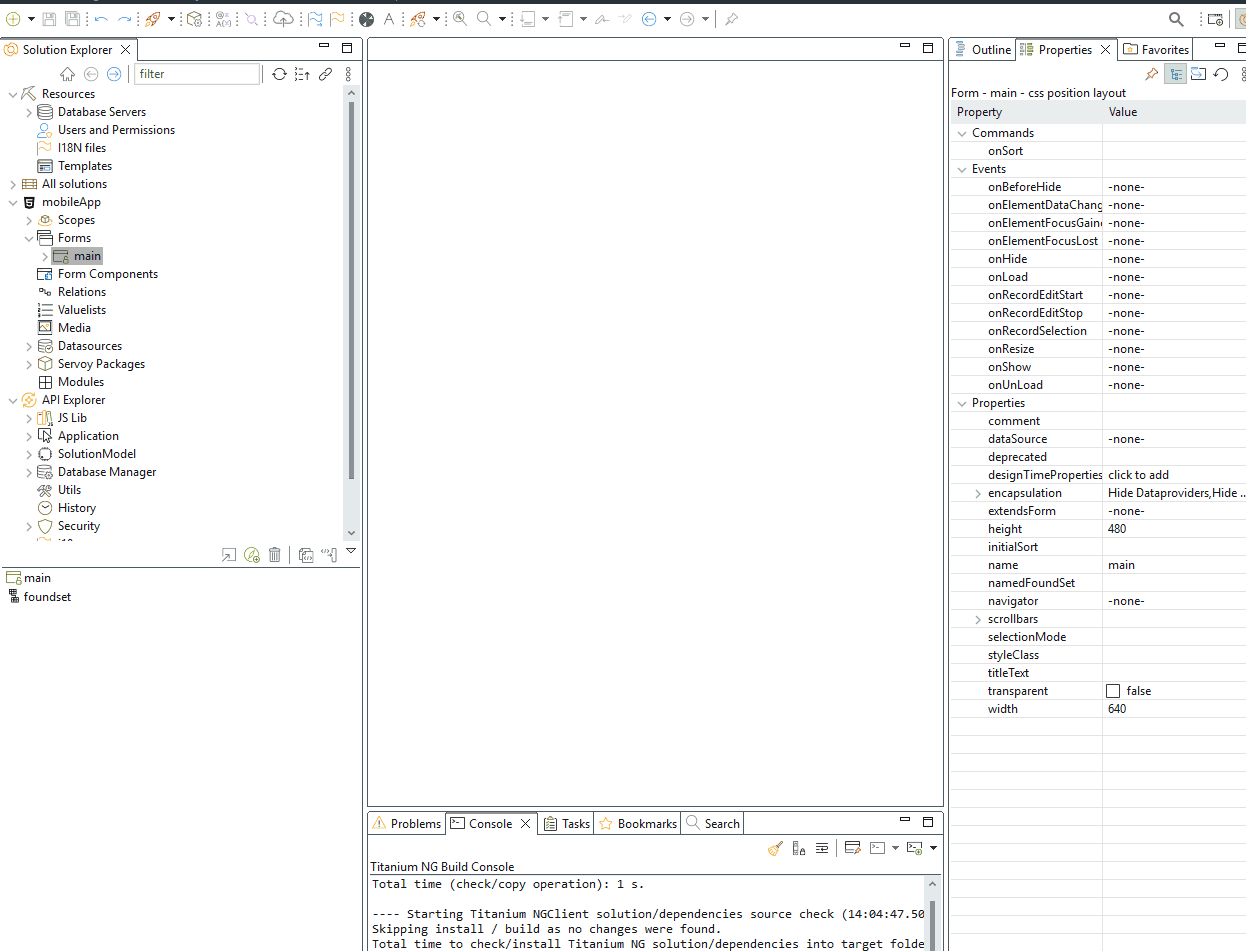Collapse the Events section in Properties

point(962,169)
